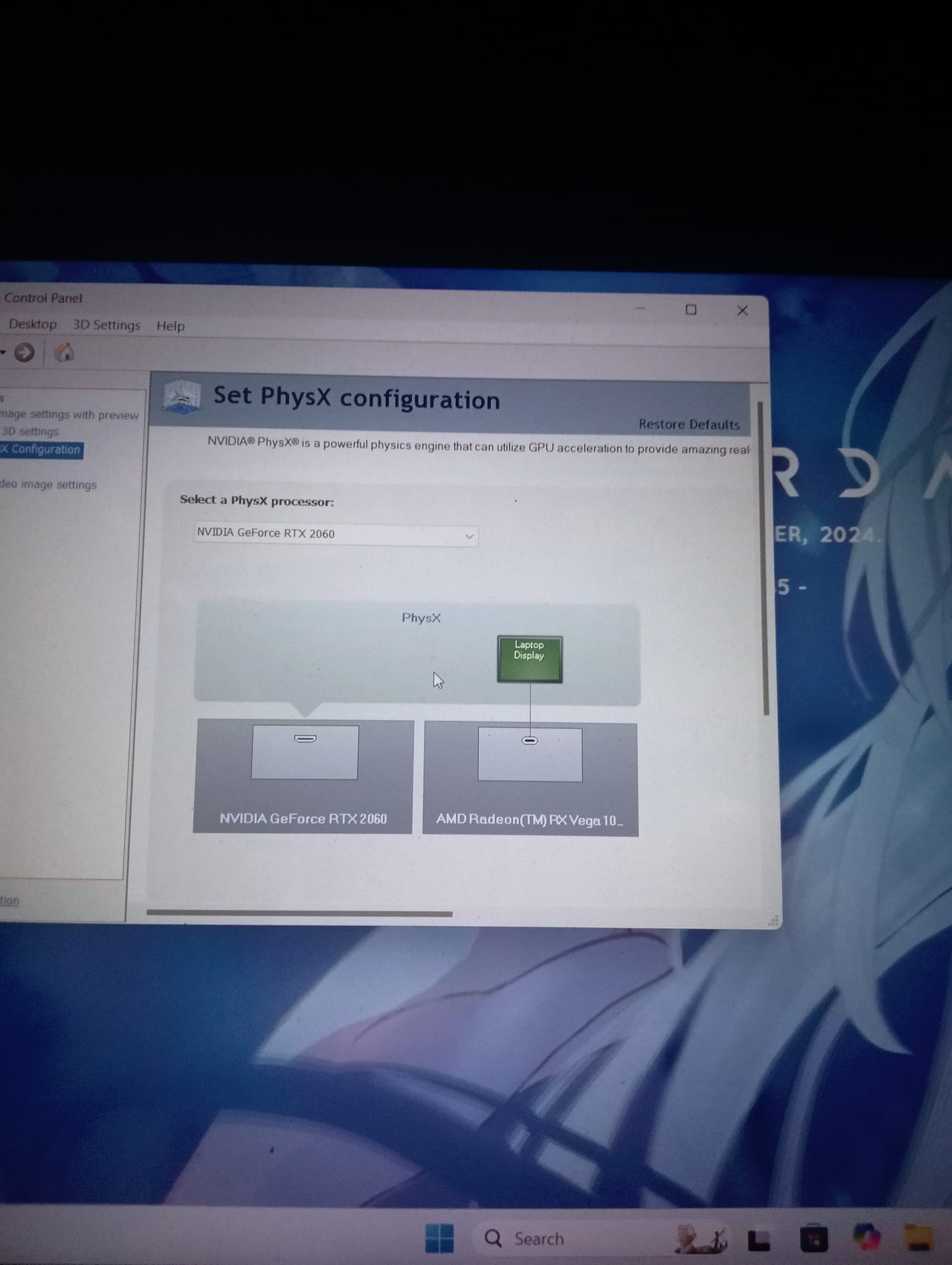Screen dimensions: 952x1265
Task: Open the Help menu
Action: coord(170,326)
